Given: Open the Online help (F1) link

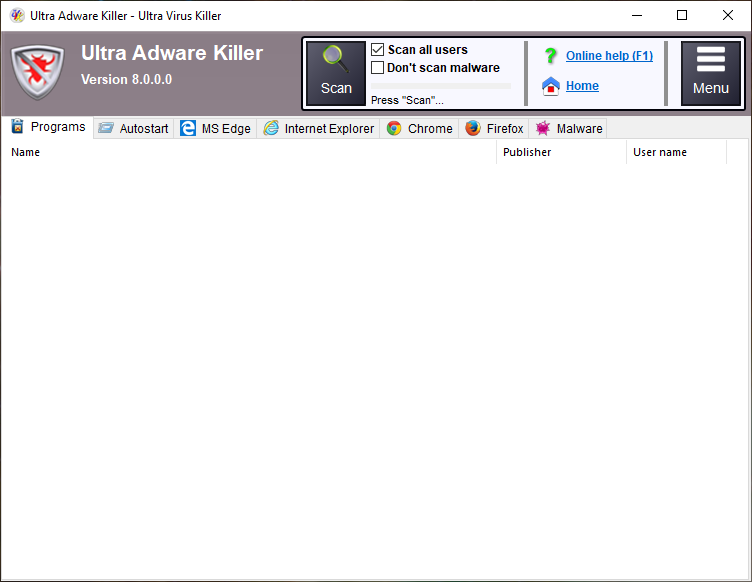Looking at the screenshot, I should point(609,56).
